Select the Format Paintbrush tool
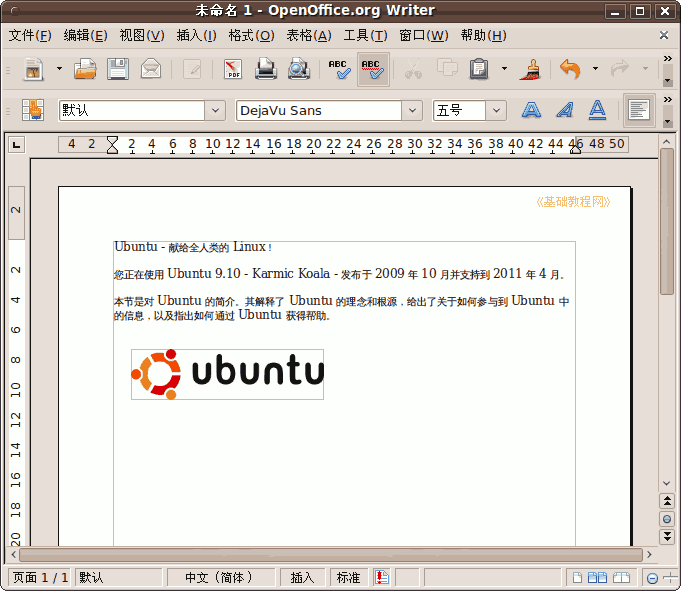The image size is (681, 591). tap(530, 69)
